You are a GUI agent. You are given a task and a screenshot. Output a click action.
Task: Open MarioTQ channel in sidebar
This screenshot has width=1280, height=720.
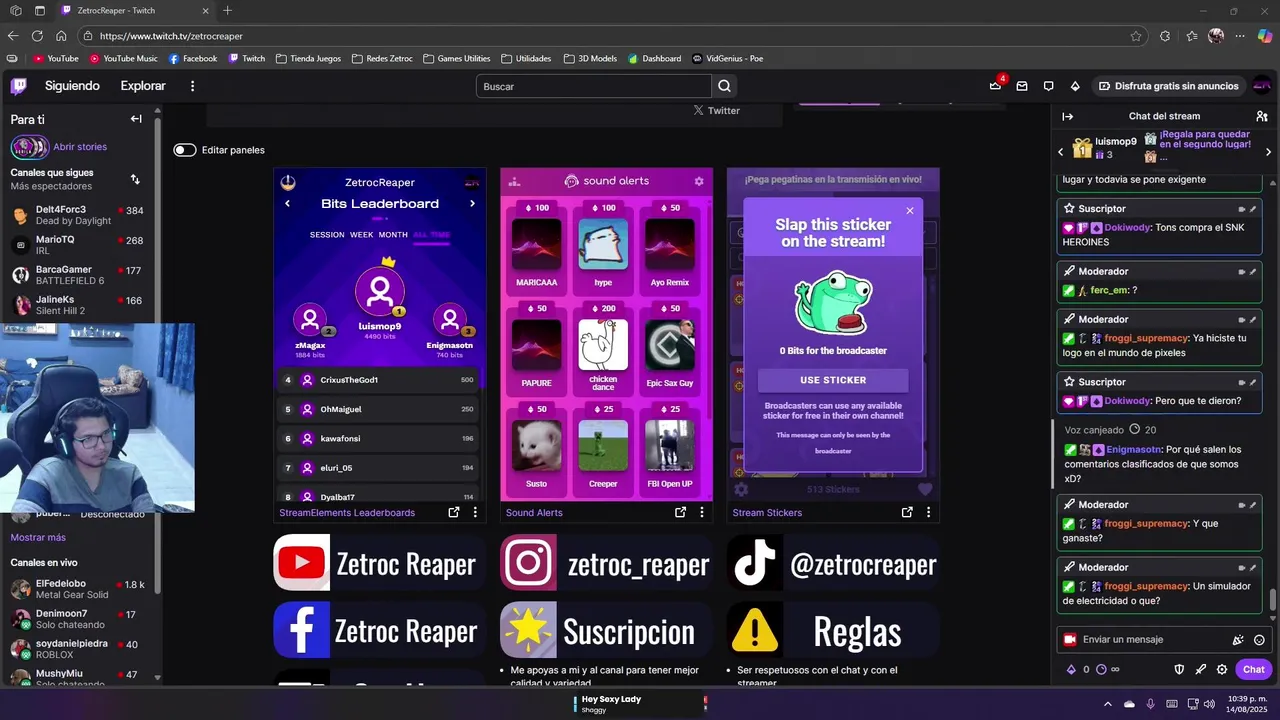coord(78,245)
